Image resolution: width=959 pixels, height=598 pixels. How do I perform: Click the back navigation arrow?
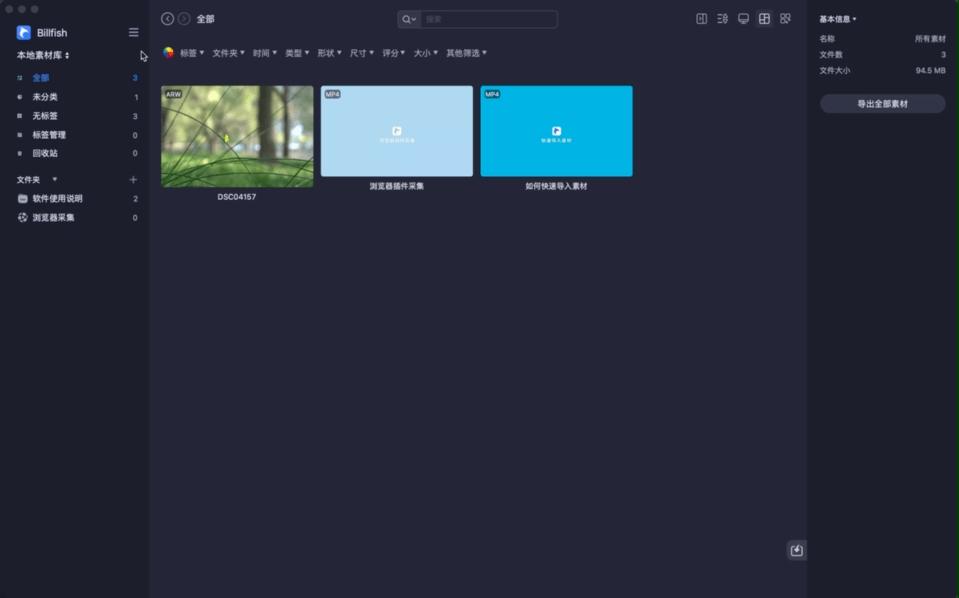coord(166,18)
